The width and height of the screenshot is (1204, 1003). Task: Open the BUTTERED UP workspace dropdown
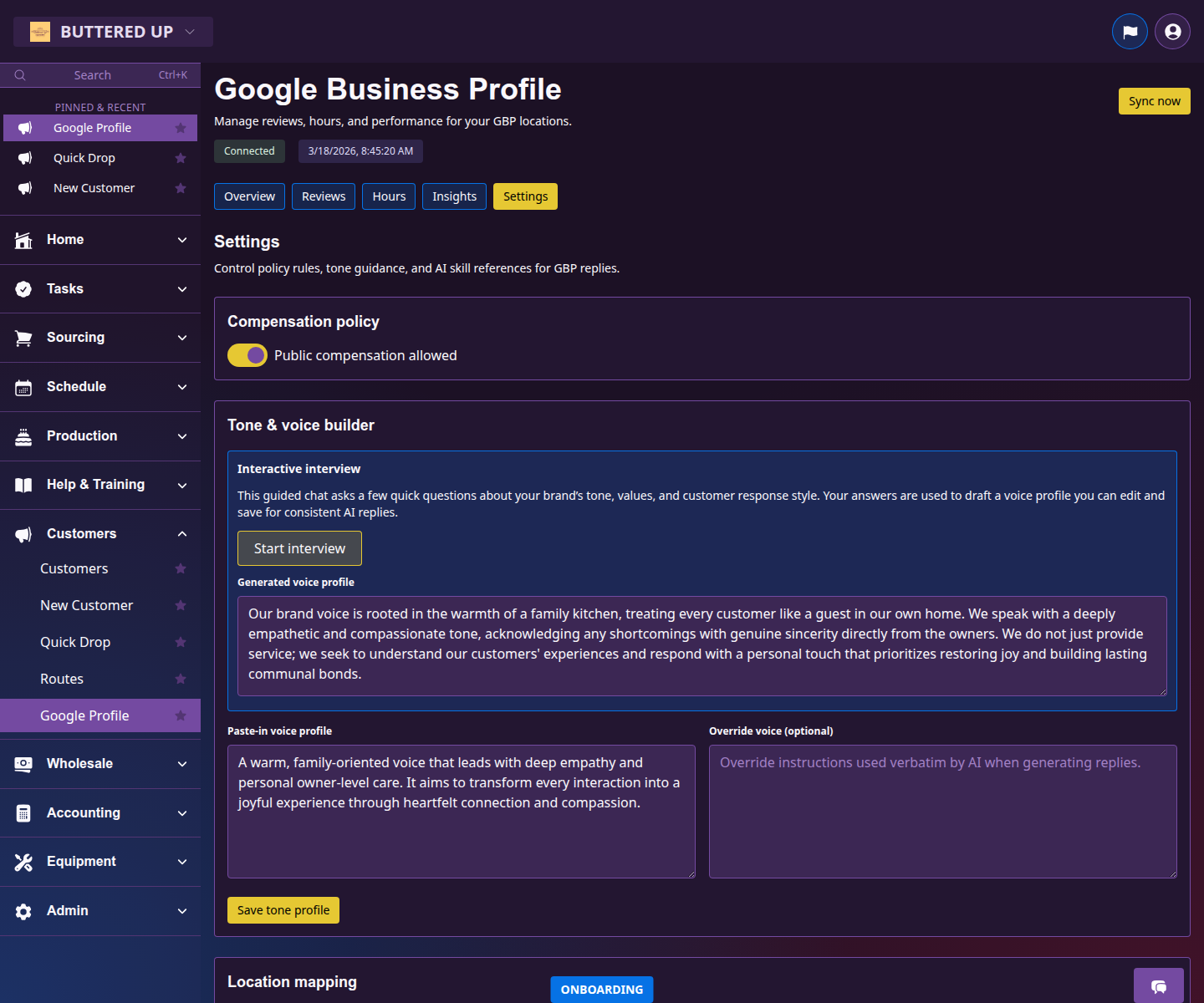[113, 31]
